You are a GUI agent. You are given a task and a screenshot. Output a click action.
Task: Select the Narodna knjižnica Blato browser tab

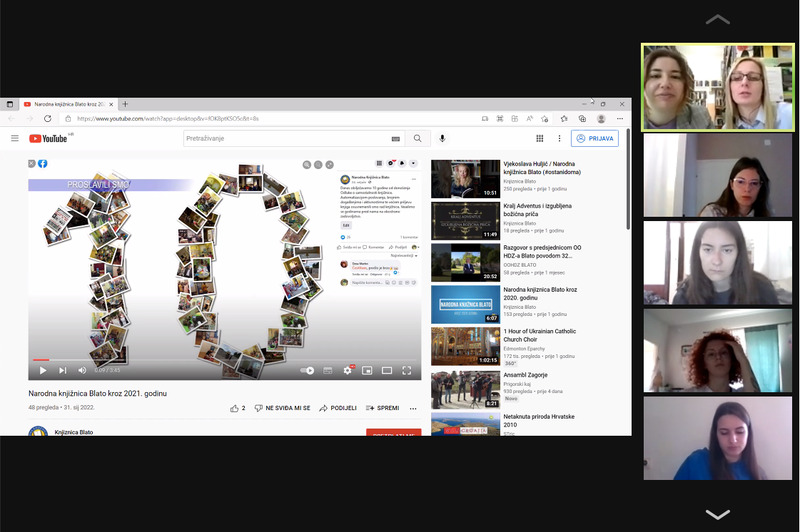[70, 104]
